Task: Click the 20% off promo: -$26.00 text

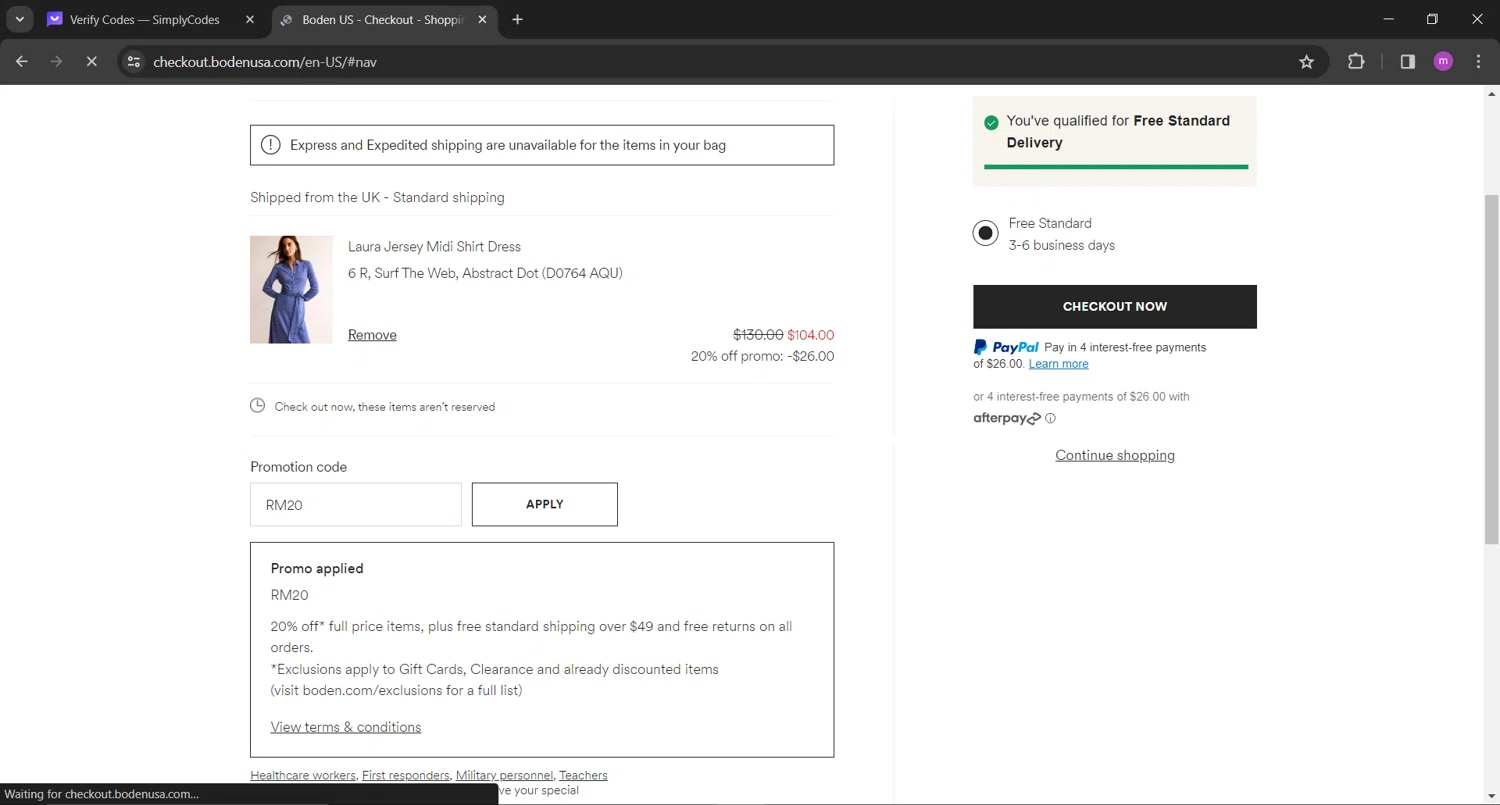Action: (762, 356)
